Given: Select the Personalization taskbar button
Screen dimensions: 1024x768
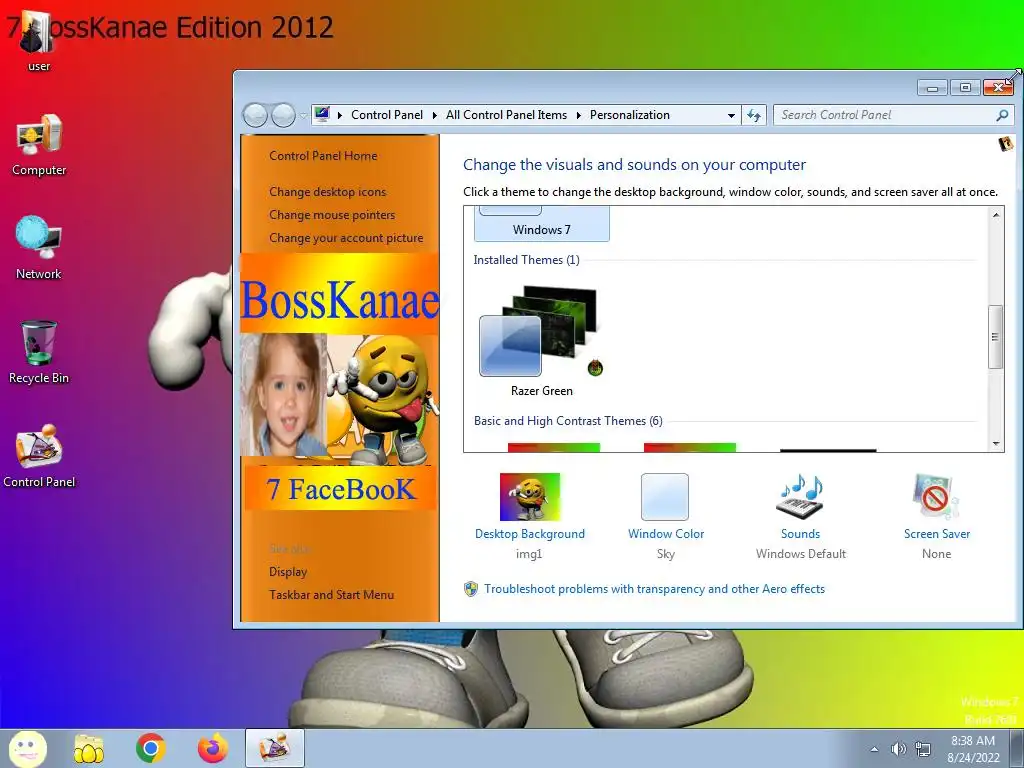Looking at the screenshot, I should pyautogui.click(x=275, y=748).
